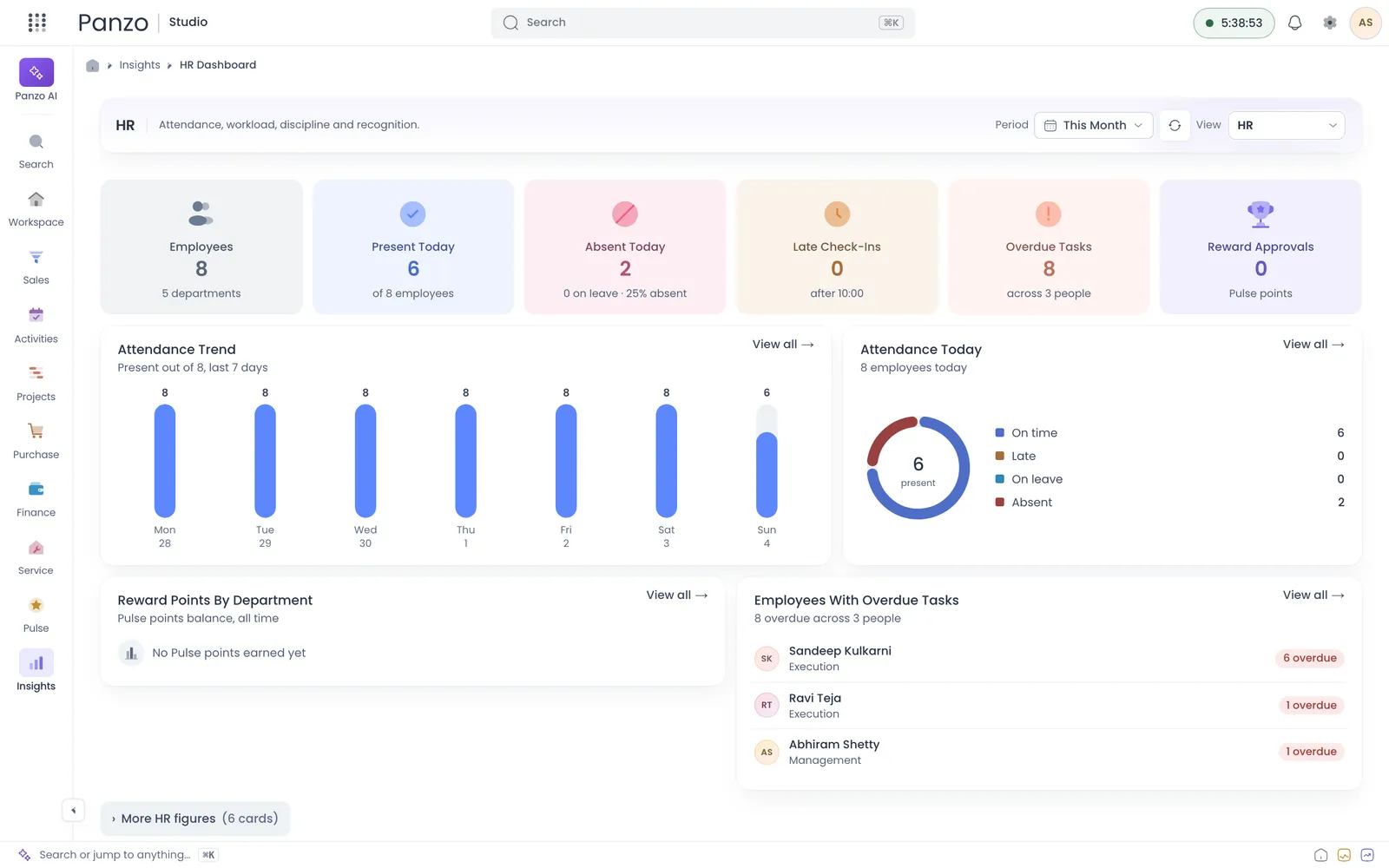The height and width of the screenshot is (868, 1389).
Task: Click the On time legend swatch
Action: [x=1000, y=432]
